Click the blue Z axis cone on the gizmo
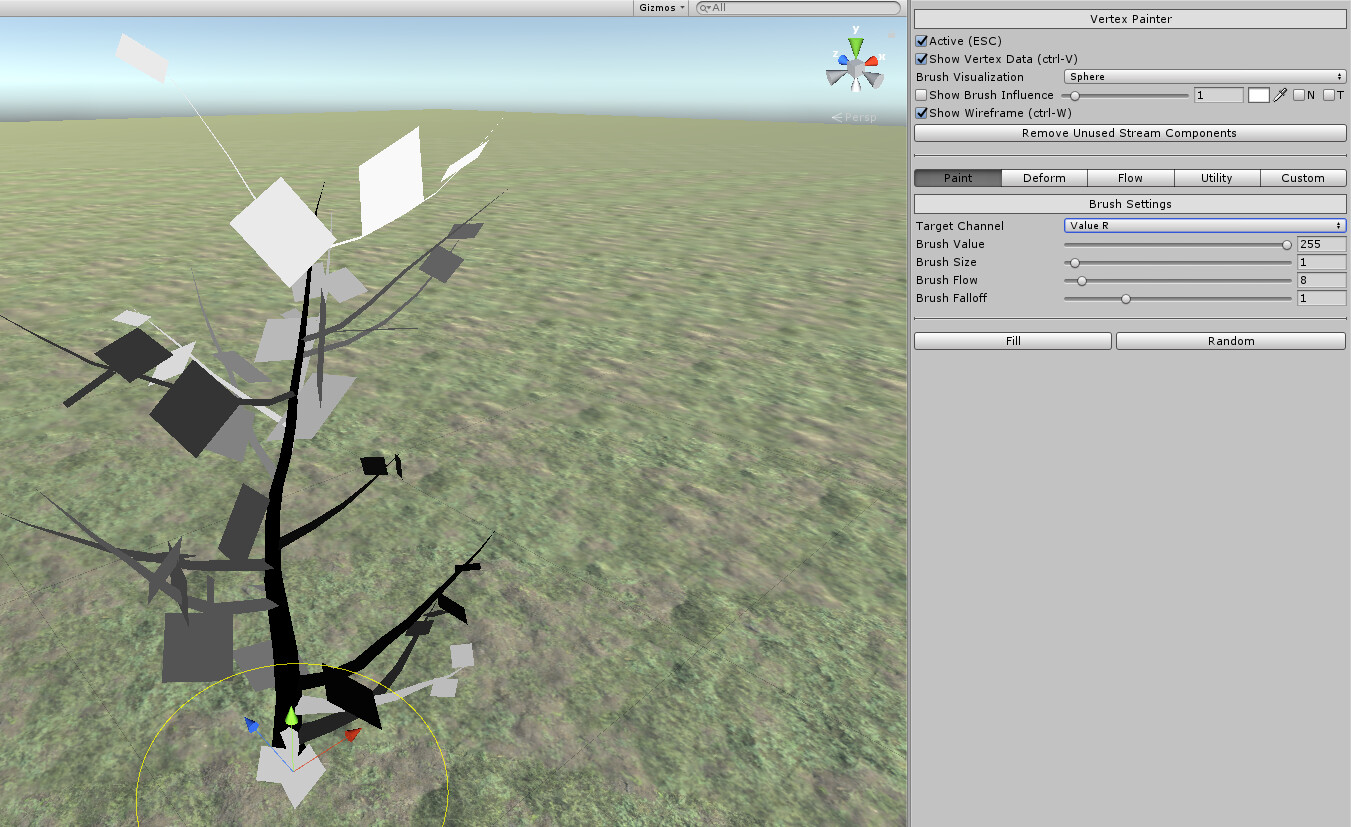 (x=843, y=60)
